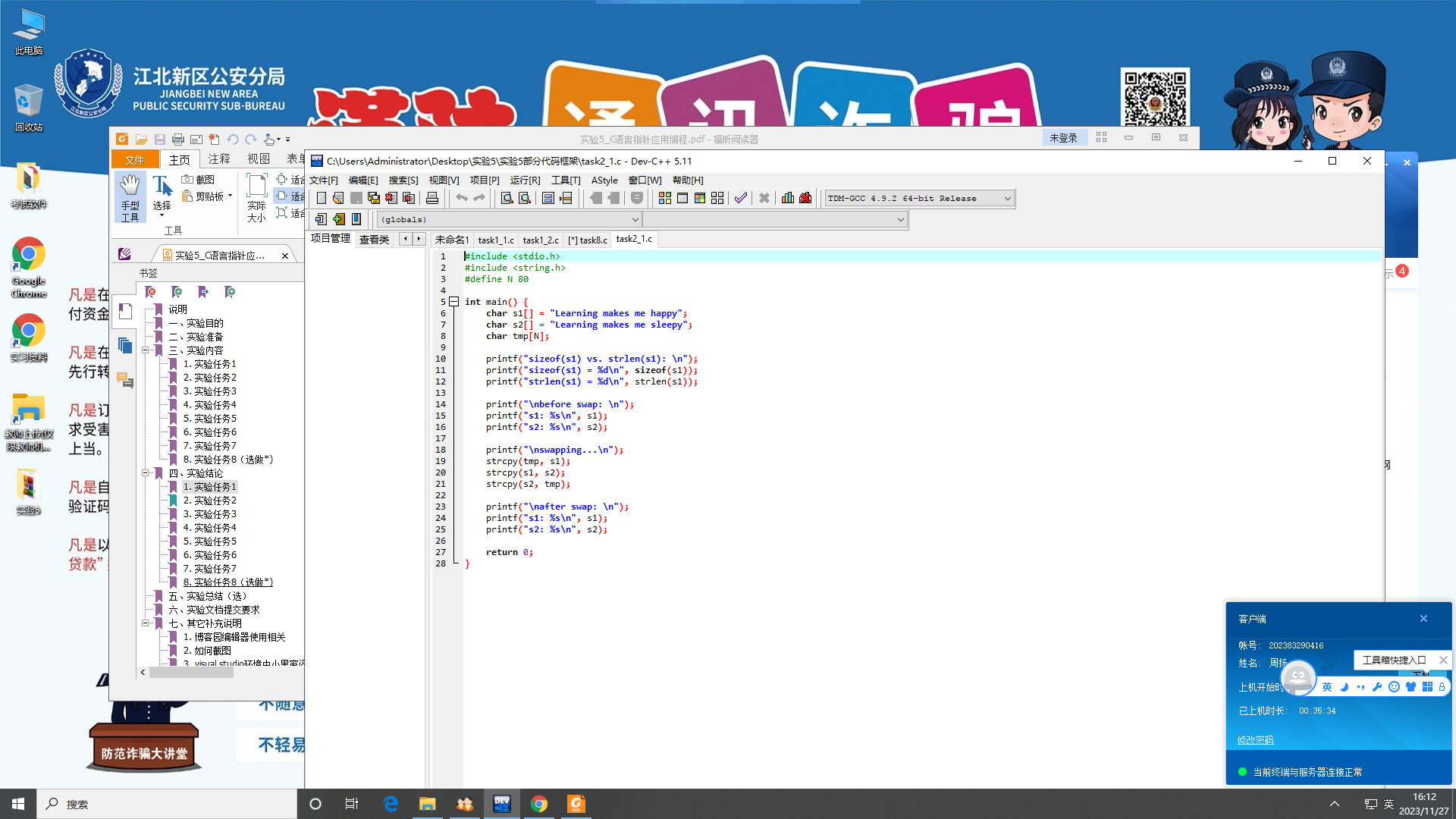Collapse the 三、实验内容 bookmark node
The height and width of the screenshot is (819, 1456).
(x=145, y=350)
